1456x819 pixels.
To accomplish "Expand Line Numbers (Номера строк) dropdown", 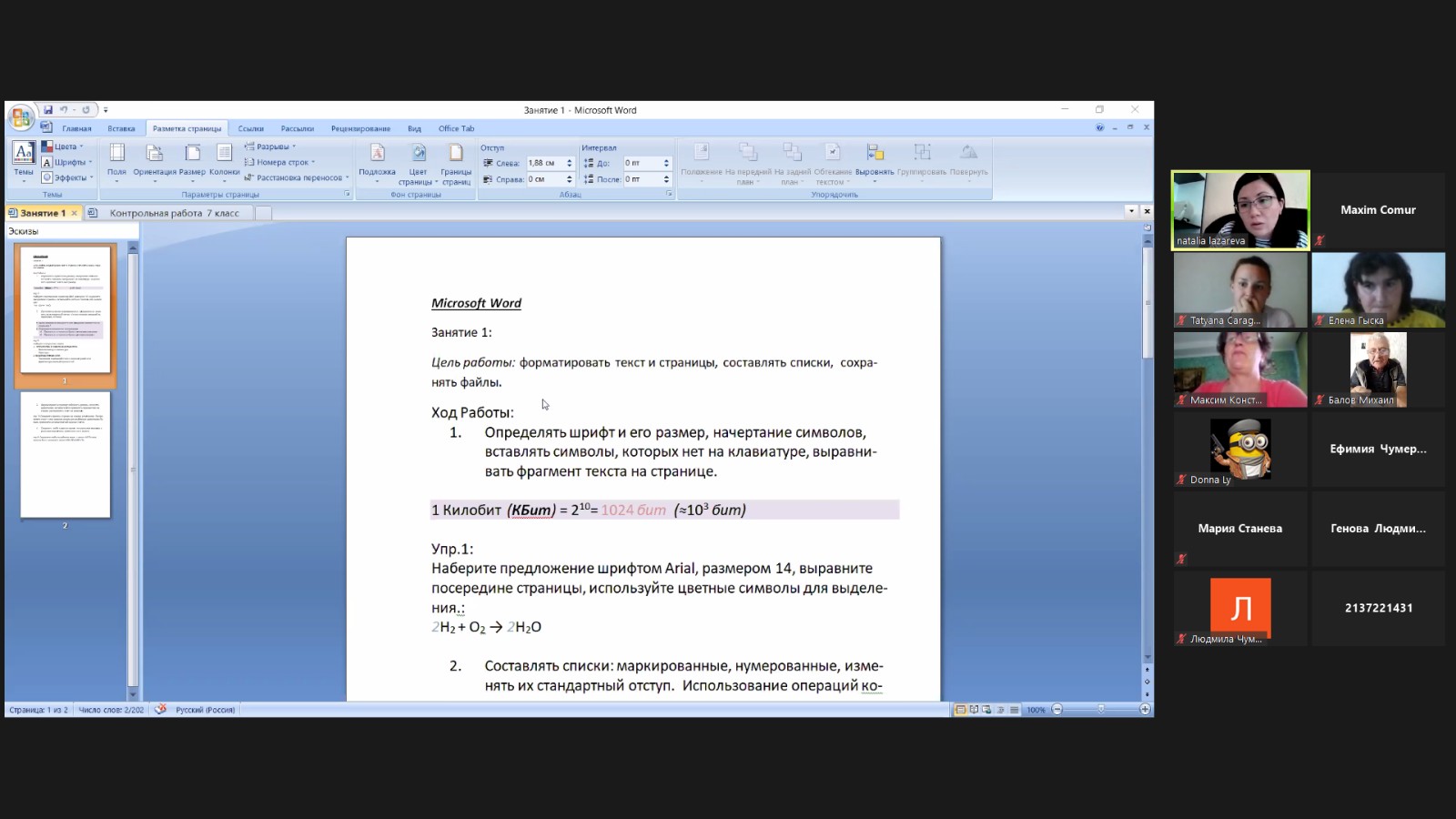I will 279,162.
